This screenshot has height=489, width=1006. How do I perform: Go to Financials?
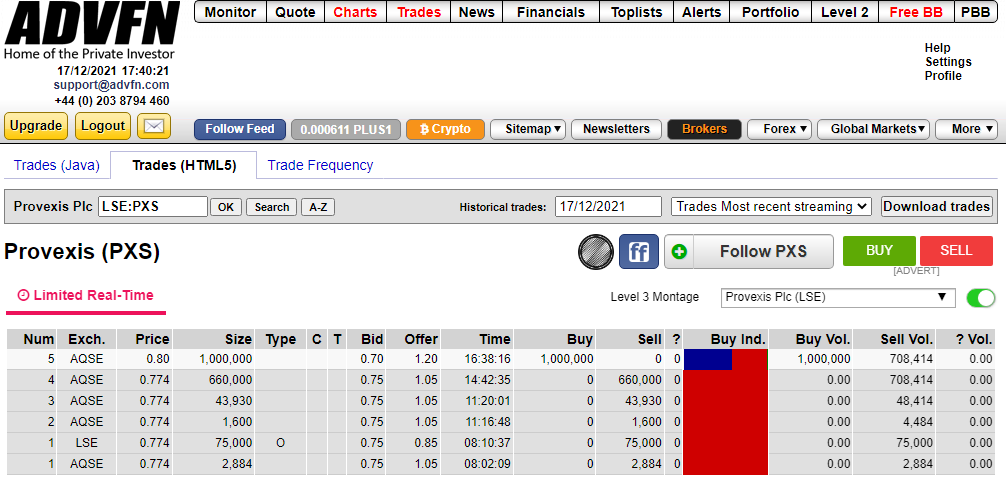point(551,12)
